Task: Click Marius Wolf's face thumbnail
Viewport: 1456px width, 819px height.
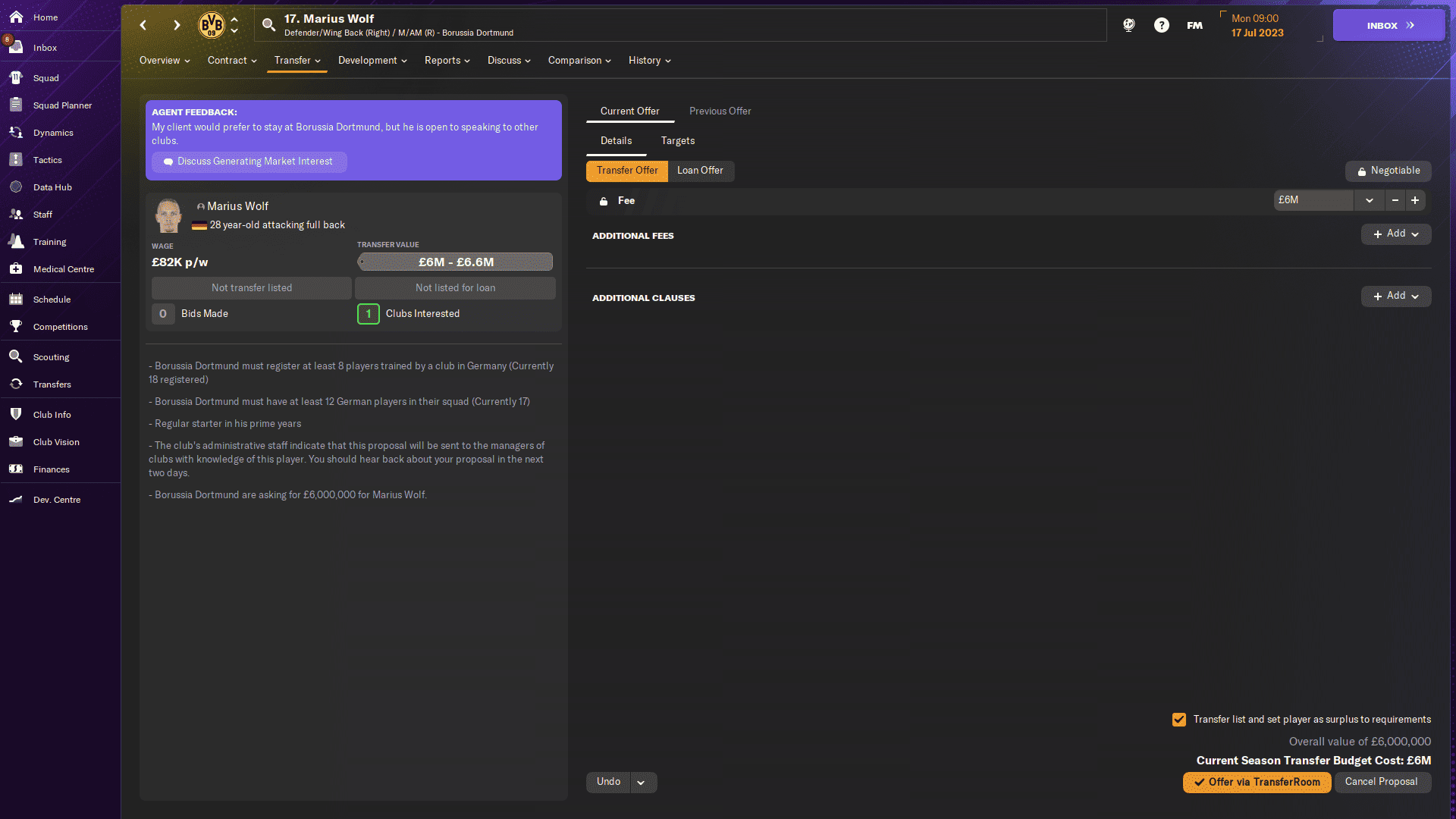Action: pyautogui.click(x=168, y=215)
